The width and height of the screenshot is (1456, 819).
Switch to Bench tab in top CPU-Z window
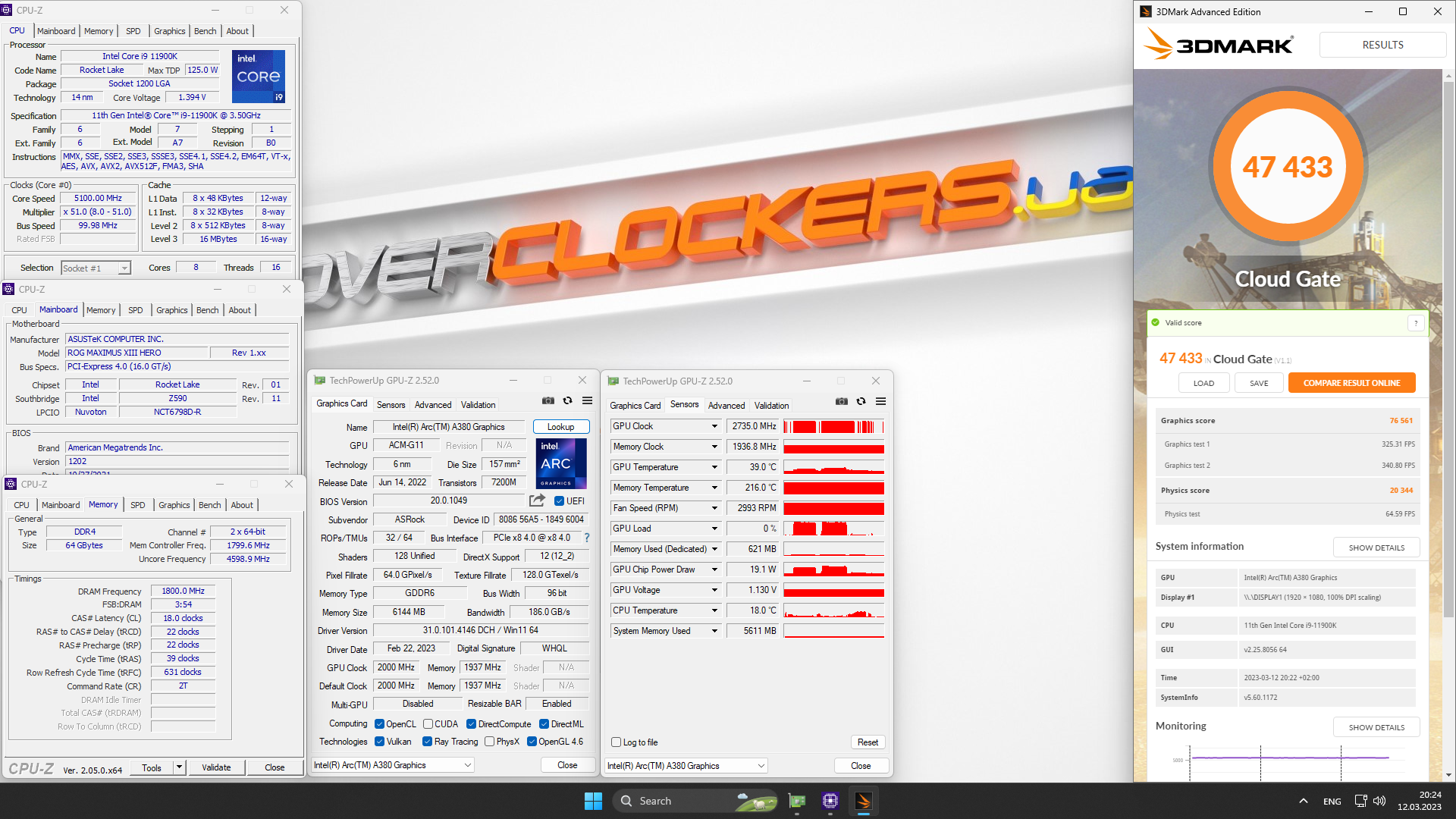(x=205, y=31)
